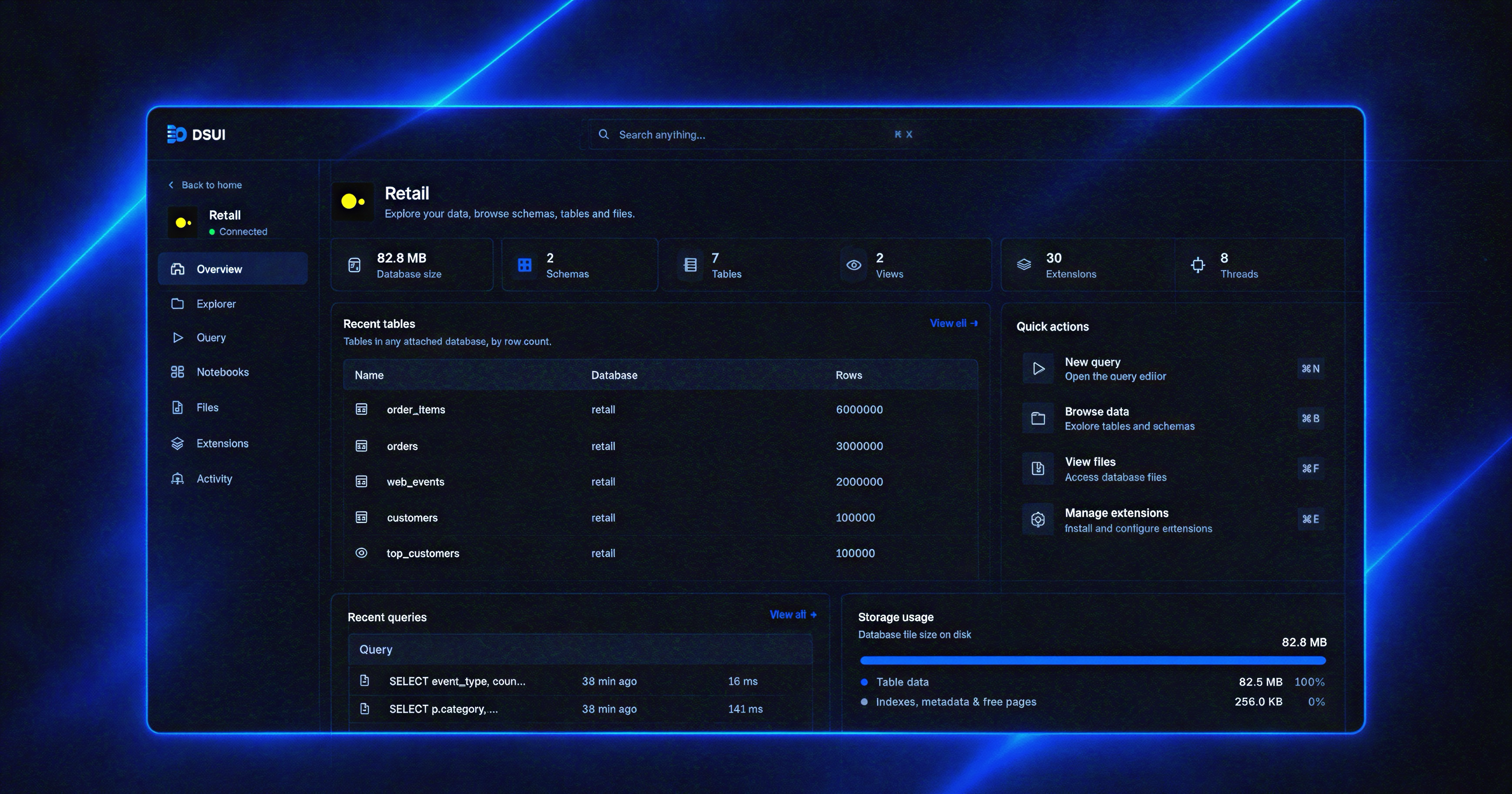The width and height of the screenshot is (1512, 794).
Task: Click the Manage extensions quick action
Action: click(1173, 519)
